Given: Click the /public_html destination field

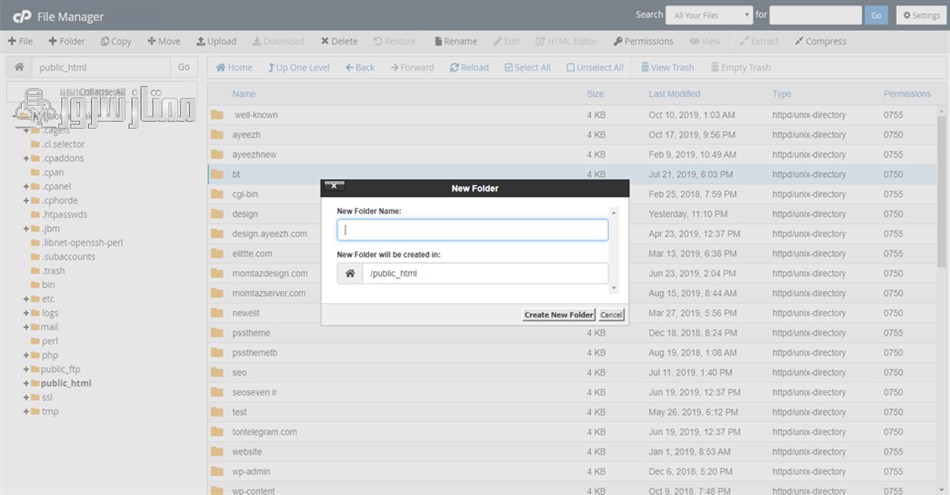Looking at the screenshot, I should (485, 273).
